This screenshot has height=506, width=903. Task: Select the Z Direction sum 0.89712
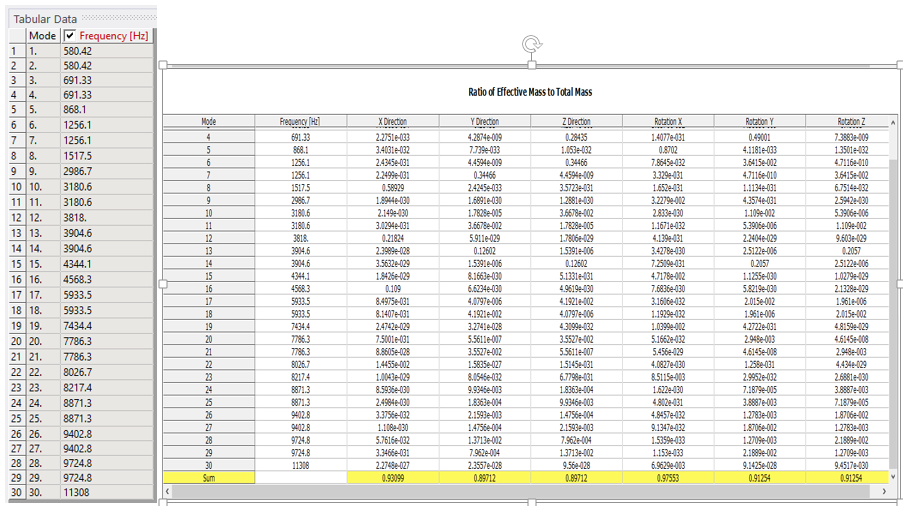pyautogui.click(x=576, y=478)
